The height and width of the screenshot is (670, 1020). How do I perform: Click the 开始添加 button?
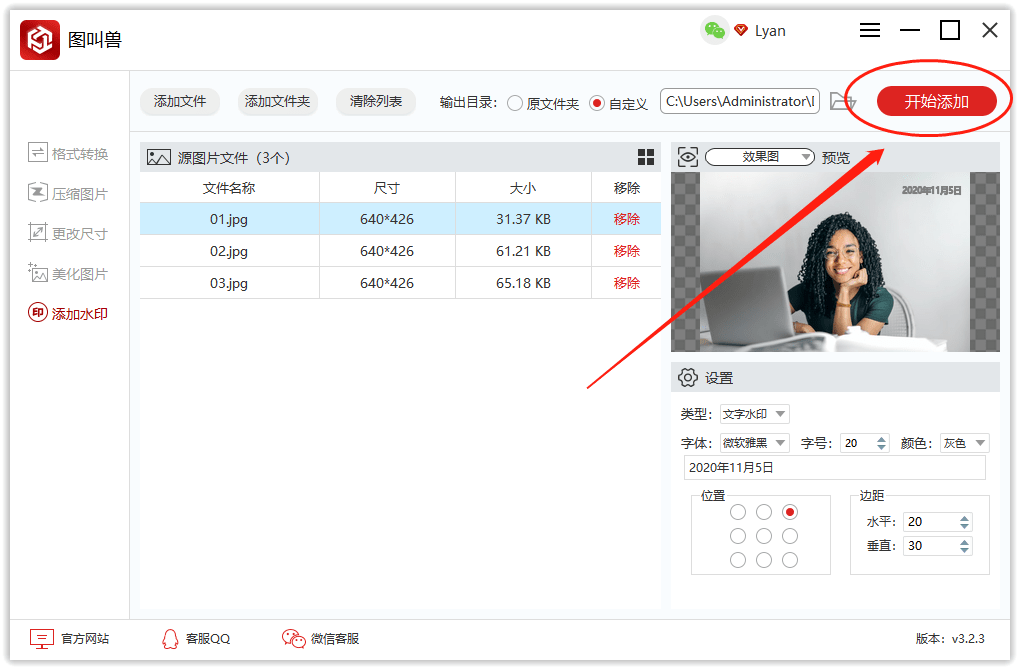[x=936, y=101]
